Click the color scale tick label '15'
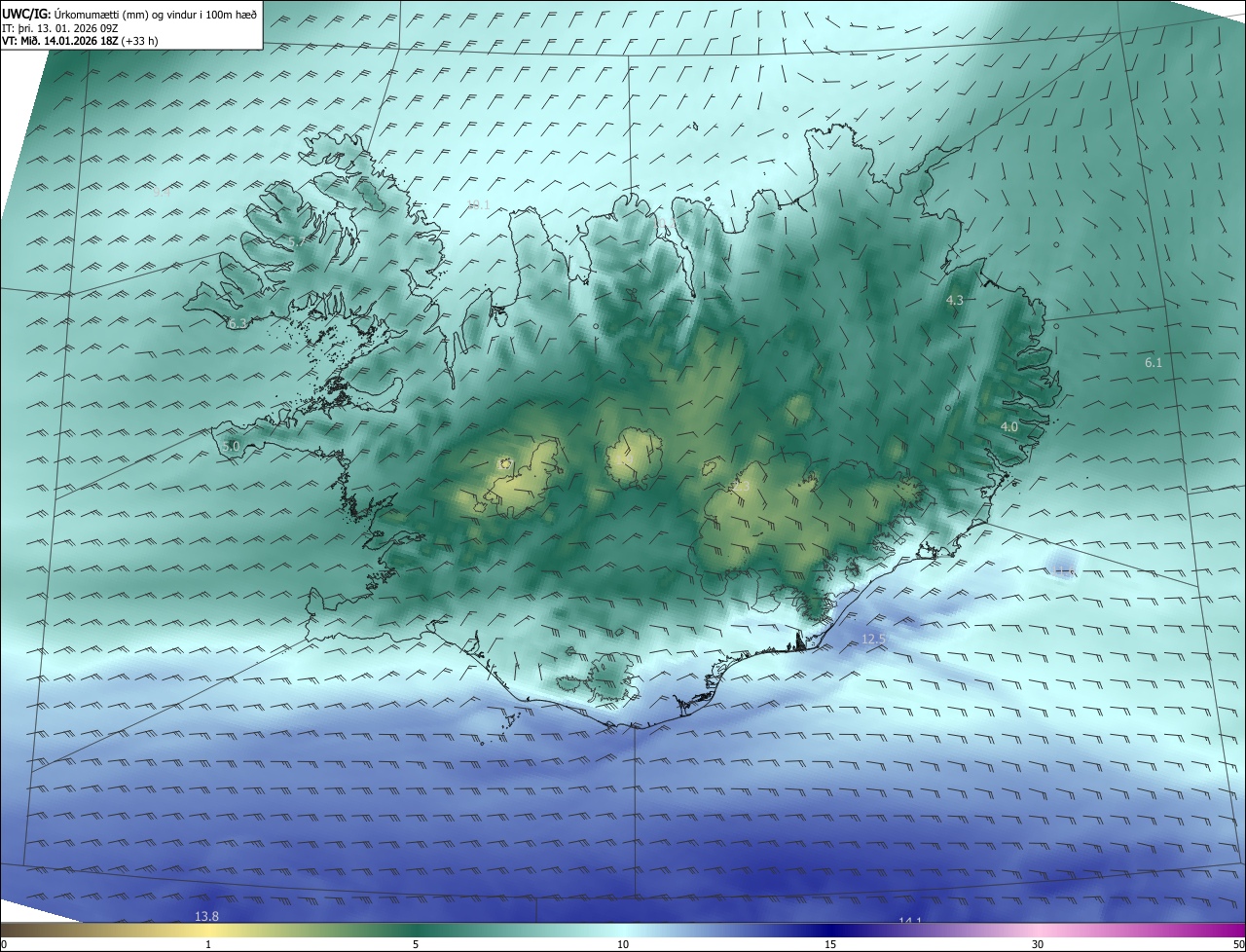 (x=830, y=944)
